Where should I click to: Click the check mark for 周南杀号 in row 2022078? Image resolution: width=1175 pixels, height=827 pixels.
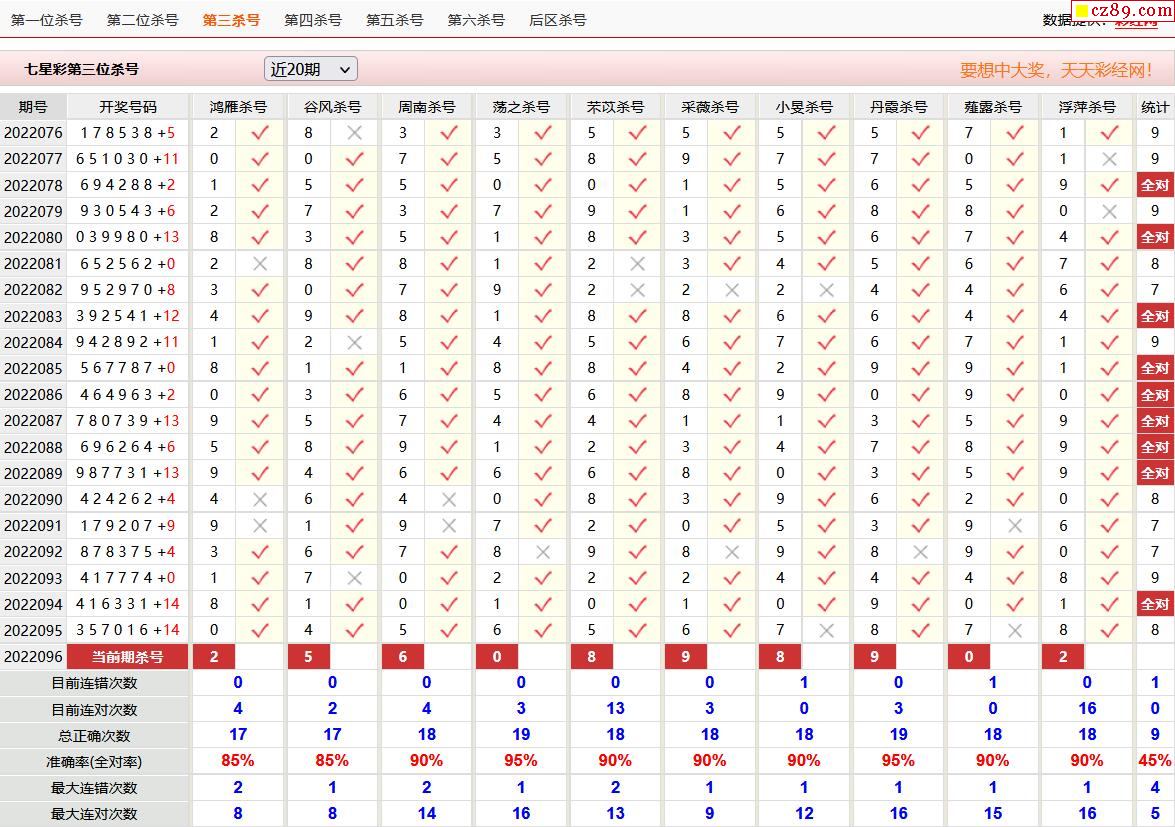(449, 185)
